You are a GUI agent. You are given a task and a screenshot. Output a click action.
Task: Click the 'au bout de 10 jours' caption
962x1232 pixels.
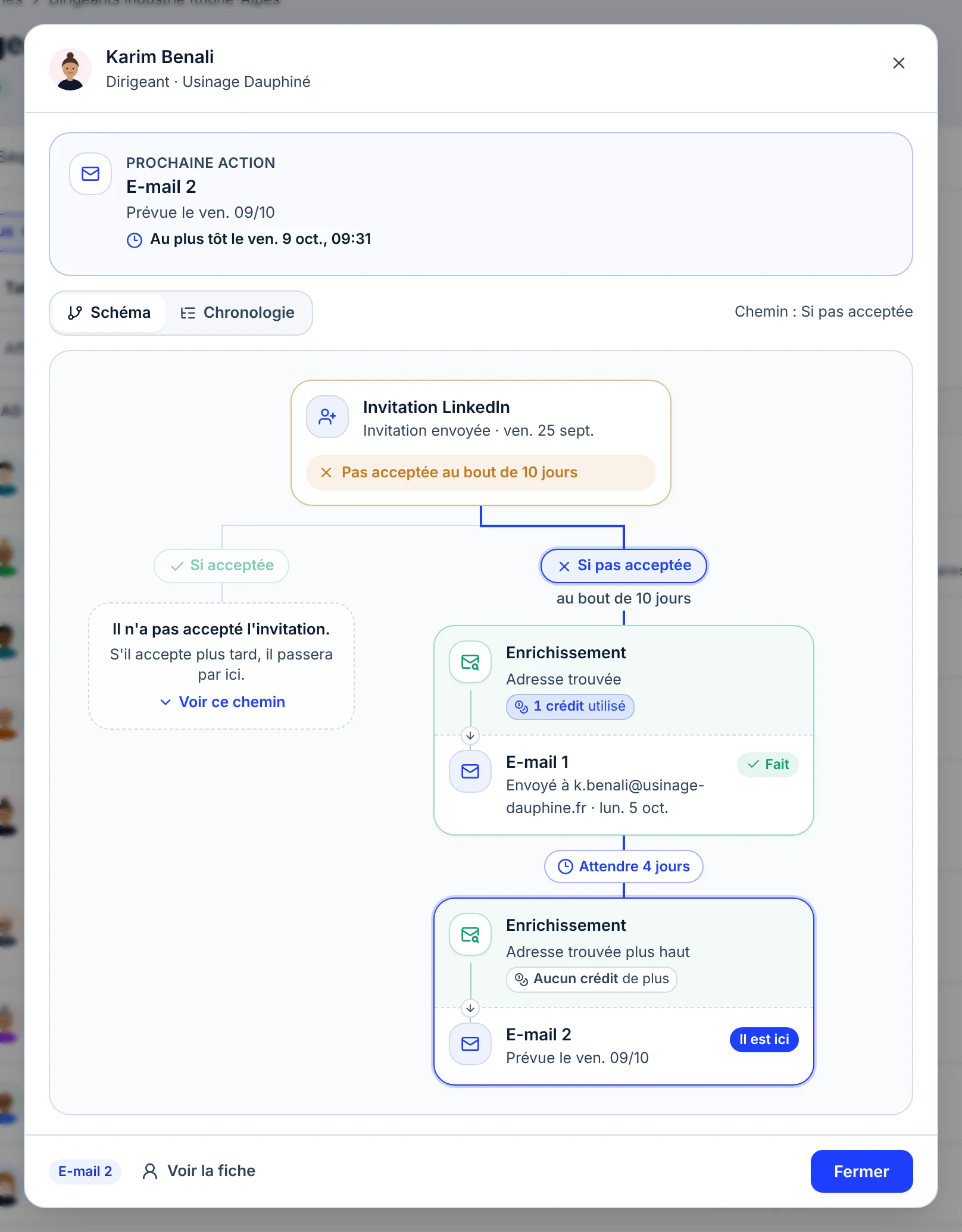[624, 599]
